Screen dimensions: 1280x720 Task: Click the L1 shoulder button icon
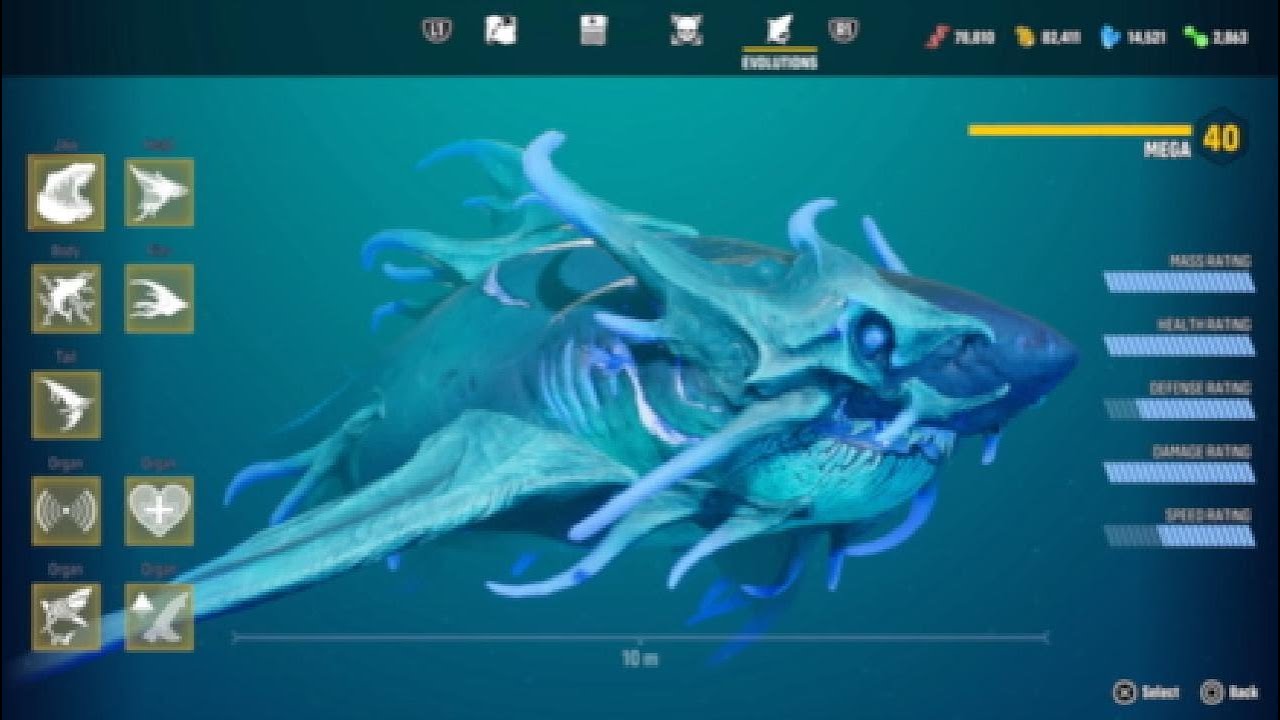pyautogui.click(x=437, y=31)
